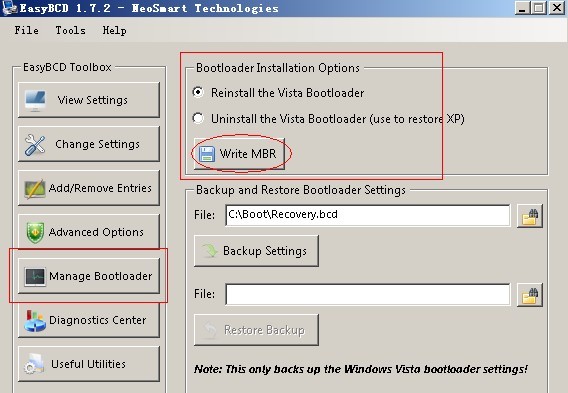This screenshot has height=393, width=568.
Task: Open the File menu
Action: coord(26,30)
